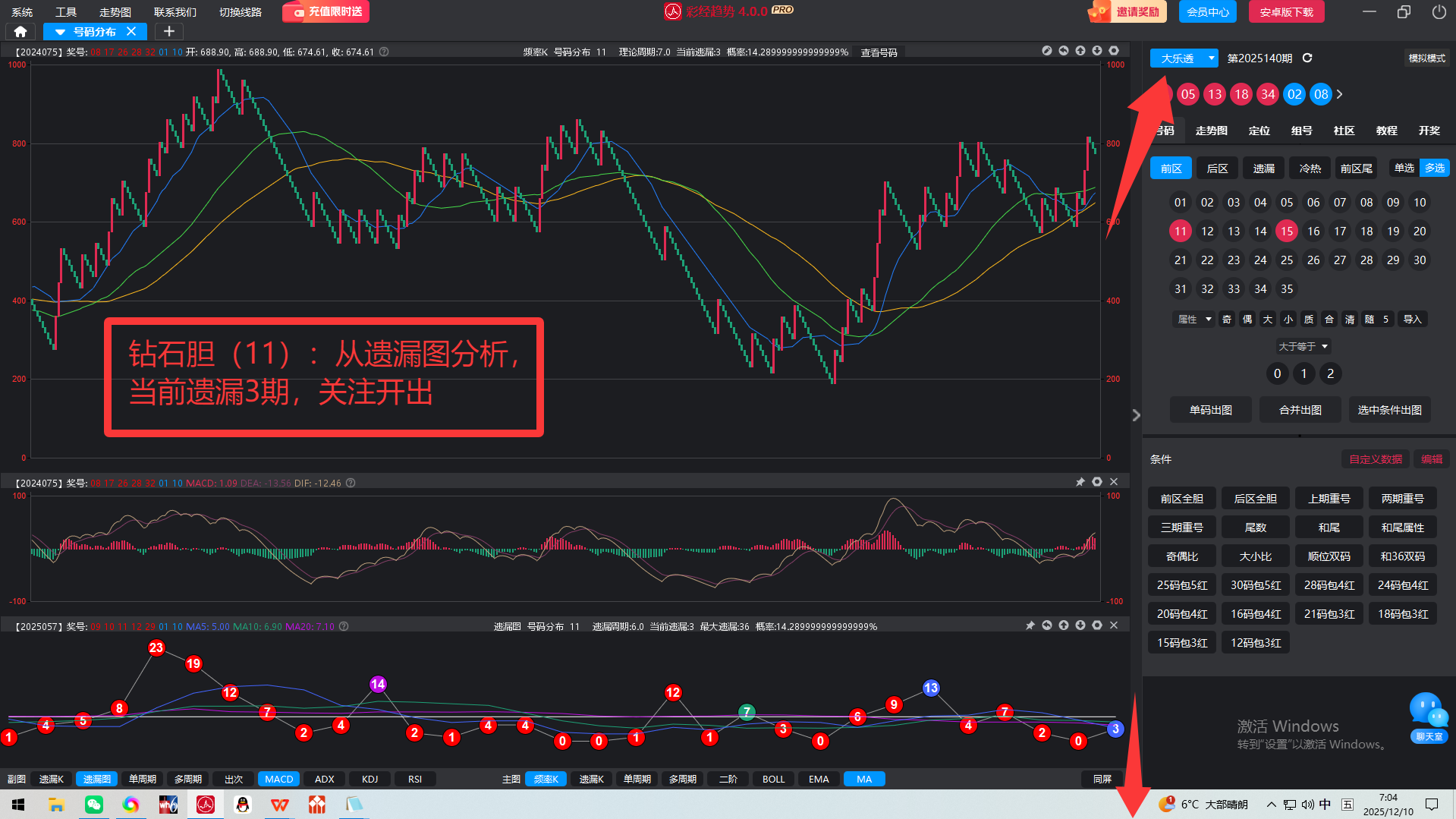Open the 聊天室 chat room icon
Image resolution: width=1456 pixels, height=819 pixels.
pos(1429,717)
